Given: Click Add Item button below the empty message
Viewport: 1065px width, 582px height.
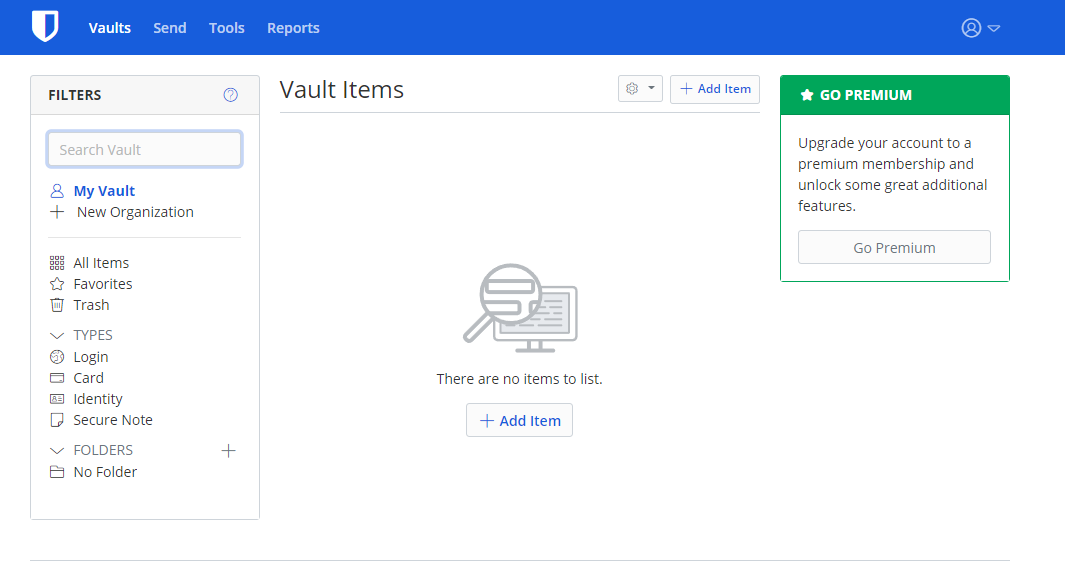Looking at the screenshot, I should point(520,420).
